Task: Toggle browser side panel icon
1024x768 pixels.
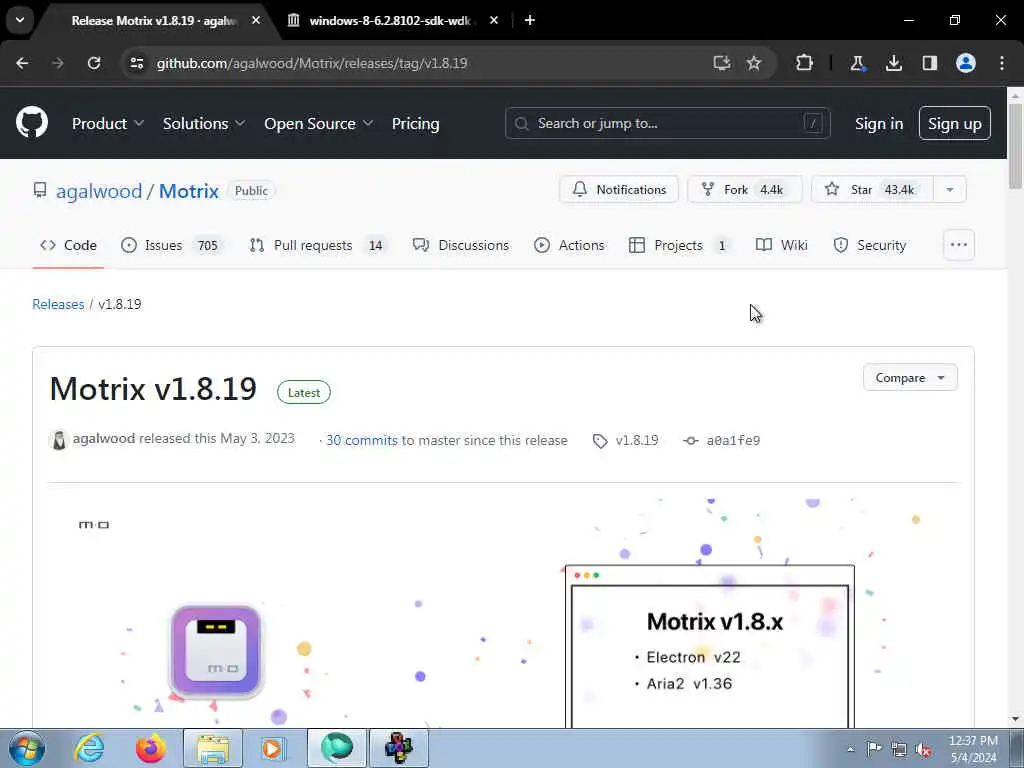Action: [930, 63]
